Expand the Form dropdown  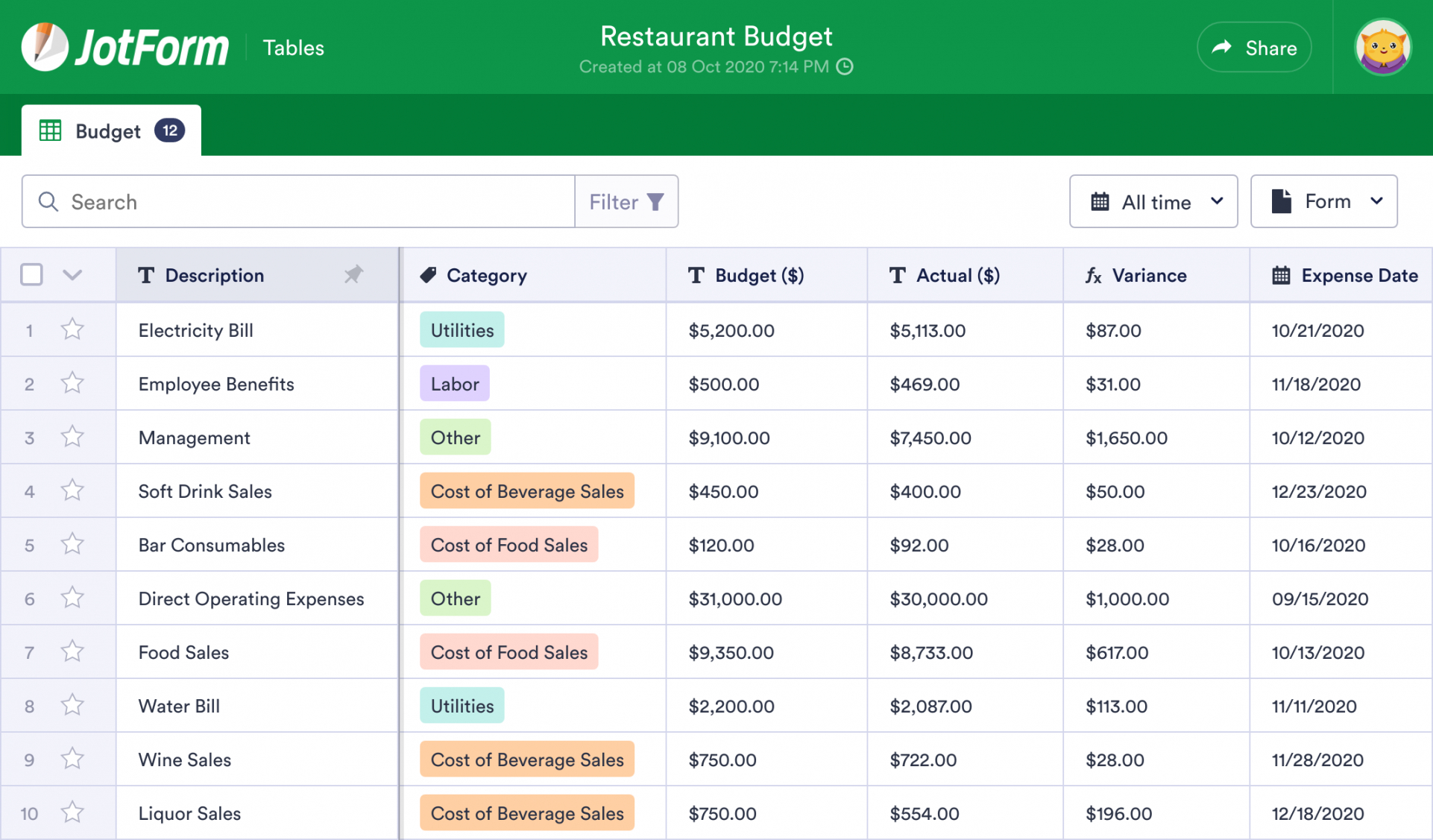pos(1323,202)
